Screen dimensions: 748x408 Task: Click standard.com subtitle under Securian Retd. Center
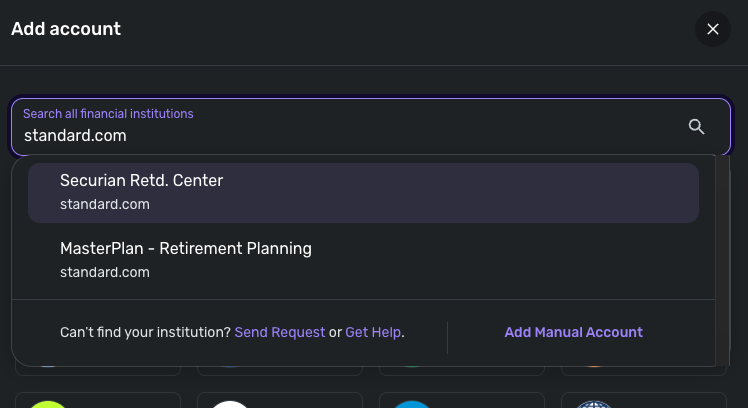[x=105, y=204]
